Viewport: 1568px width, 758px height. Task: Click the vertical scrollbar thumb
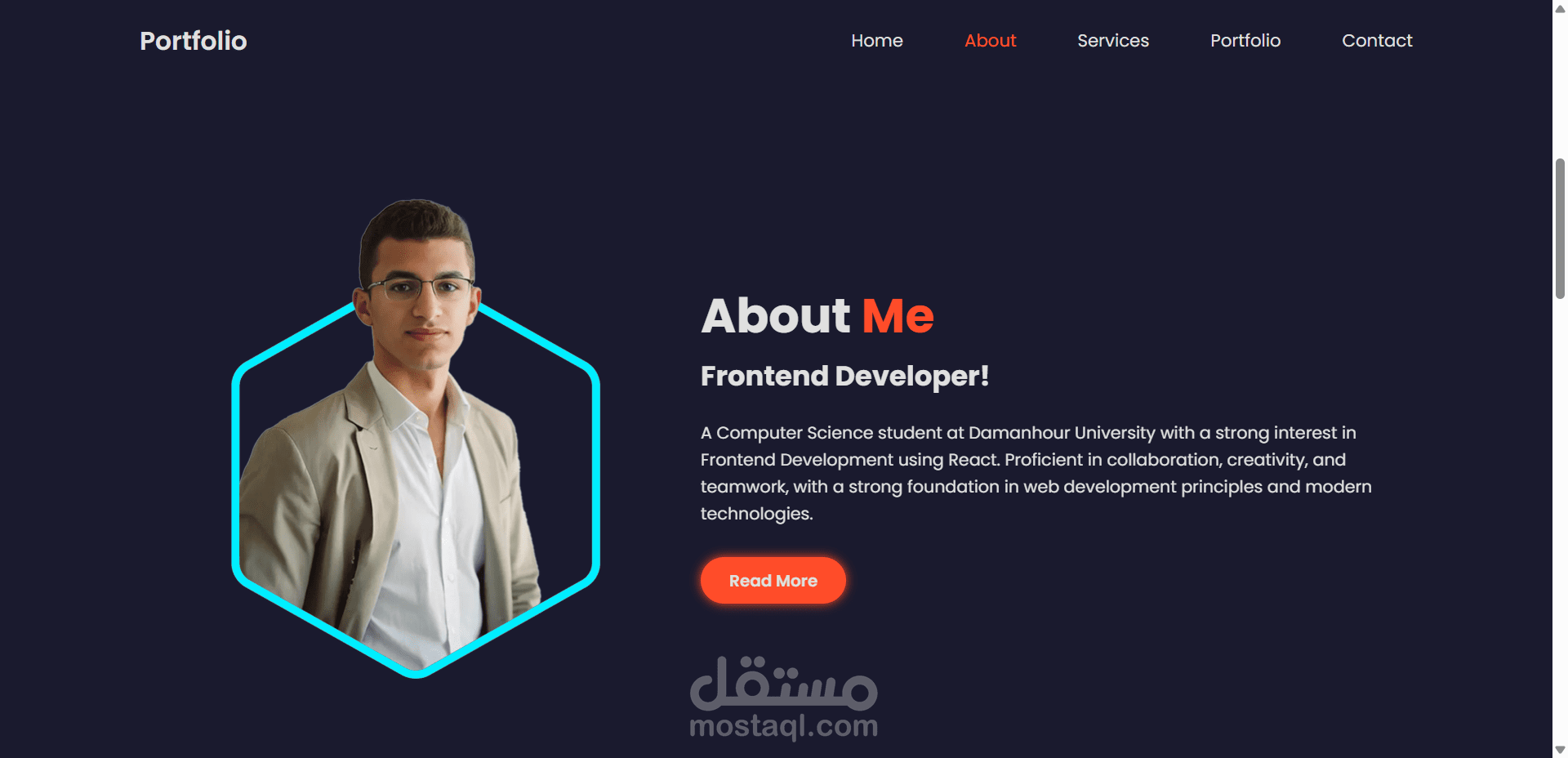tap(1560, 229)
